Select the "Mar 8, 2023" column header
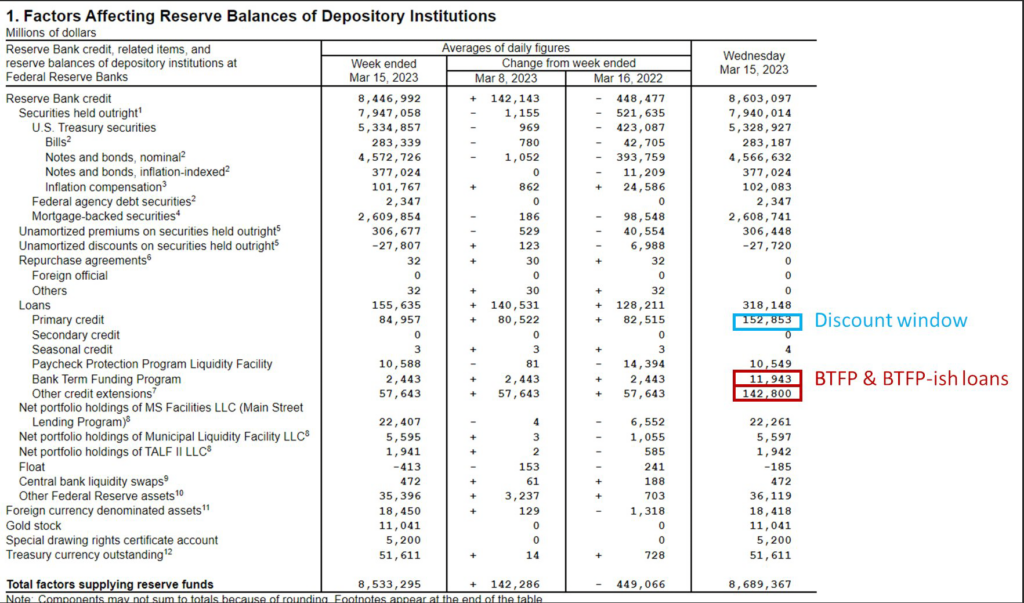The image size is (1024, 603). coord(506,78)
